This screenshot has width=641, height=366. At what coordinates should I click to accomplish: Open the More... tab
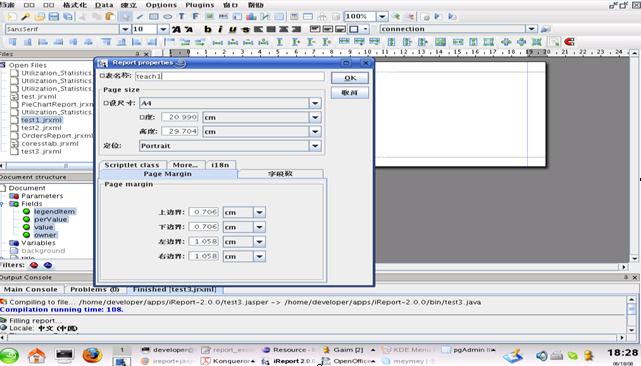[x=185, y=165]
